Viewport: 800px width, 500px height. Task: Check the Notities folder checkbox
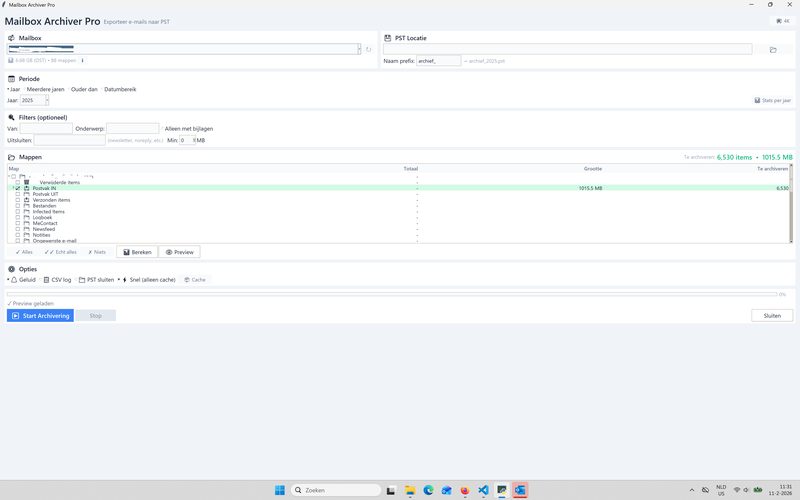click(x=18, y=235)
